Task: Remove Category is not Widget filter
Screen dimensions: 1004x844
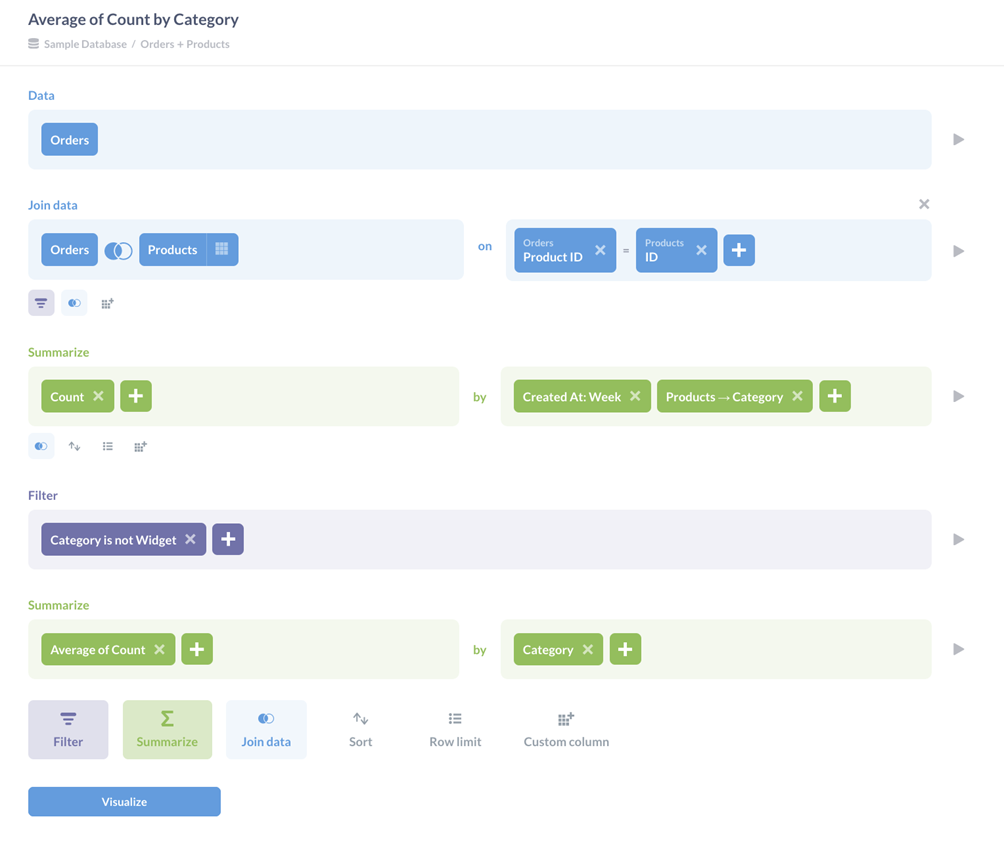Action: [190, 539]
